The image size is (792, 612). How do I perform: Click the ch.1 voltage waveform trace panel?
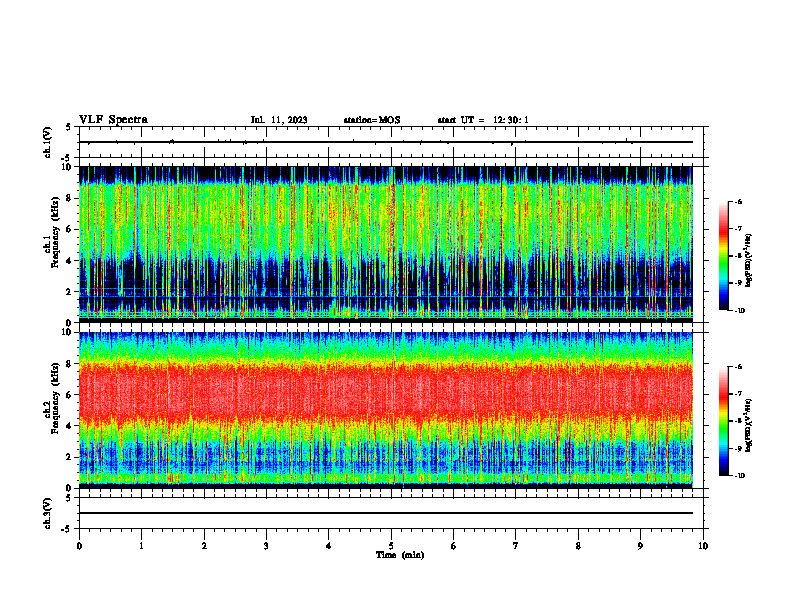click(391, 142)
